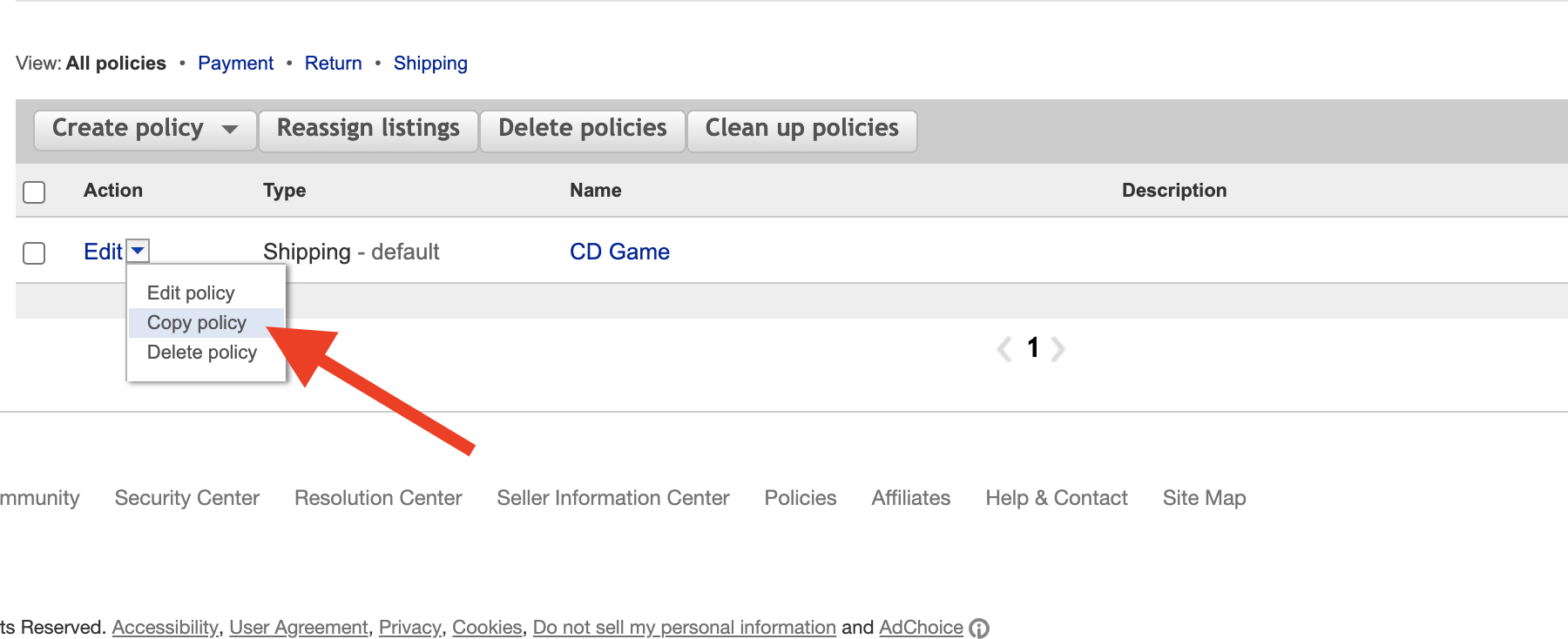Open the CD Game policy link
Image resolution: width=1568 pixels, height=639 pixels.
(619, 252)
